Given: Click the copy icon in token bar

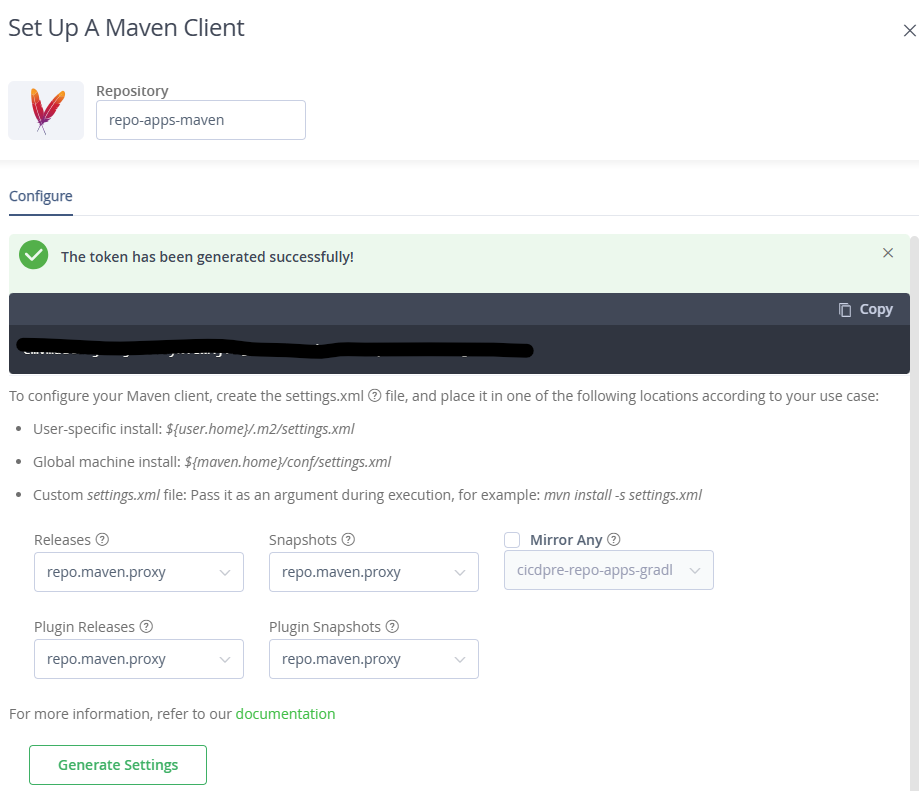Looking at the screenshot, I should (x=845, y=309).
